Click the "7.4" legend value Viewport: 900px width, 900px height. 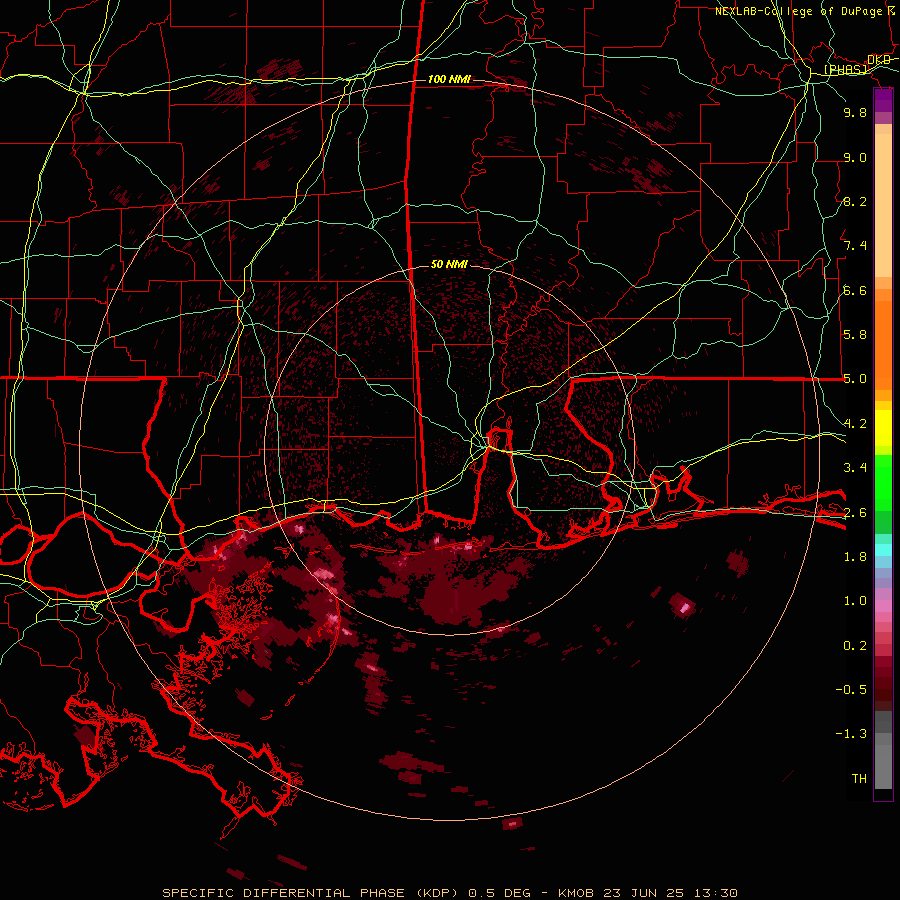pos(855,246)
